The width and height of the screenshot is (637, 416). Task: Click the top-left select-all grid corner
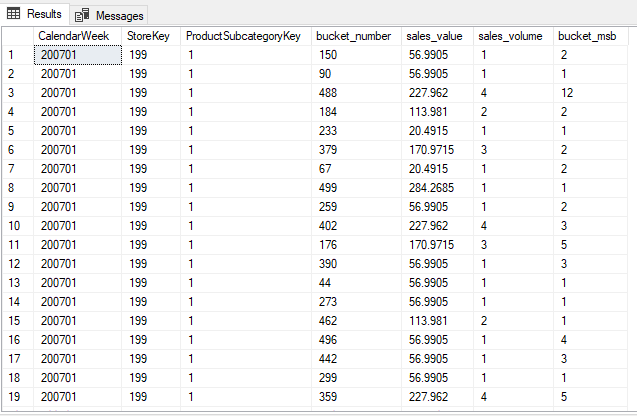18,36
